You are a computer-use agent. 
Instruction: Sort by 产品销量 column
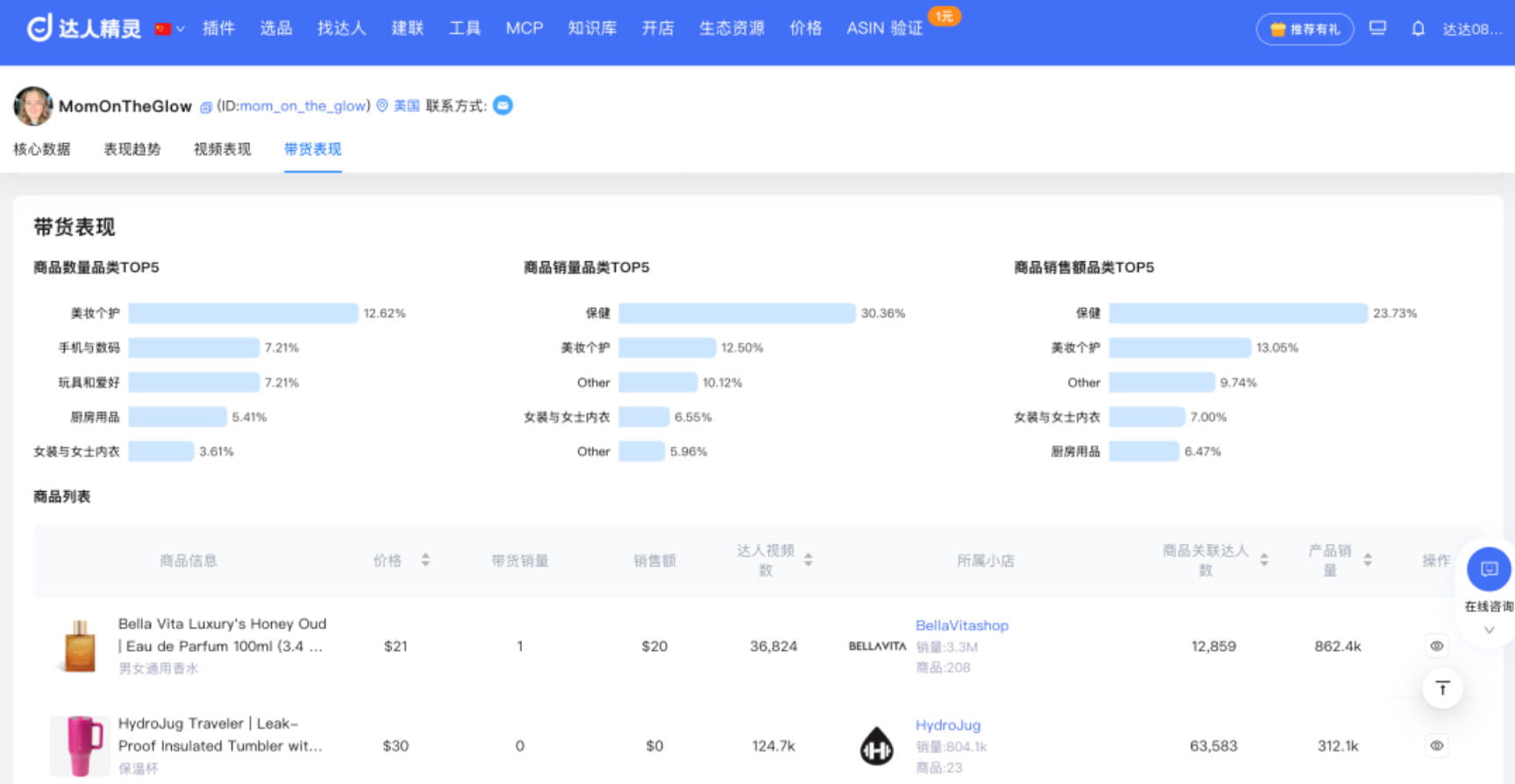[1368, 559]
